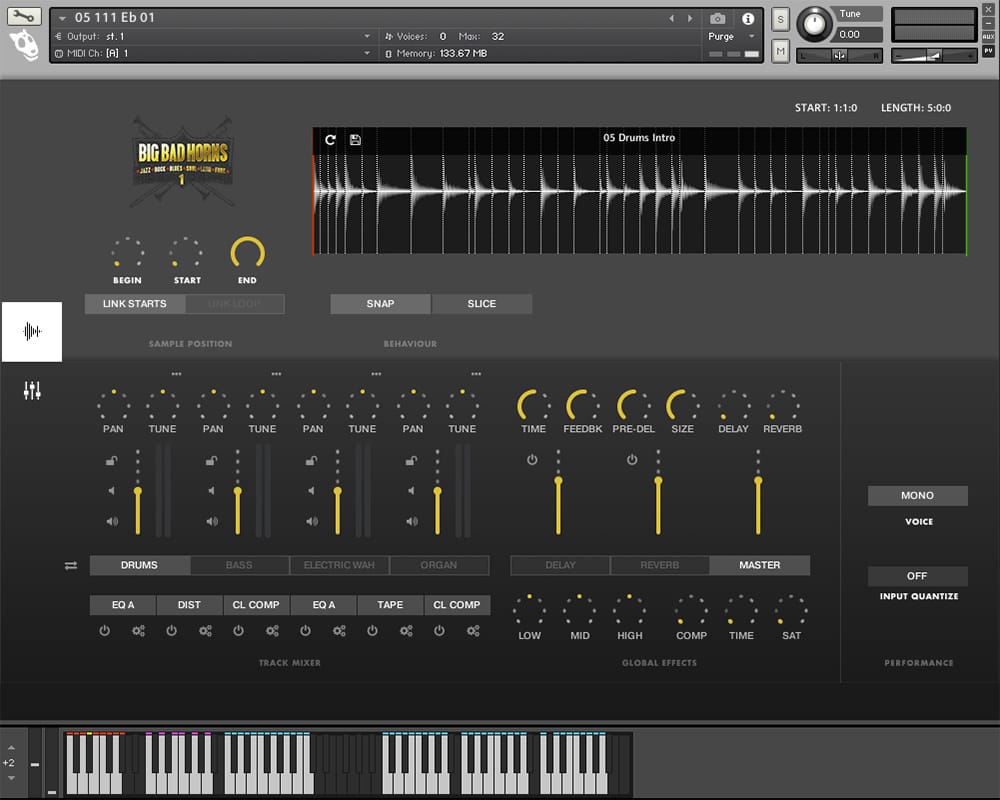Click the swap arrows icon left of DRUMS
This screenshot has width=1000, height=800.
[71, 566]
